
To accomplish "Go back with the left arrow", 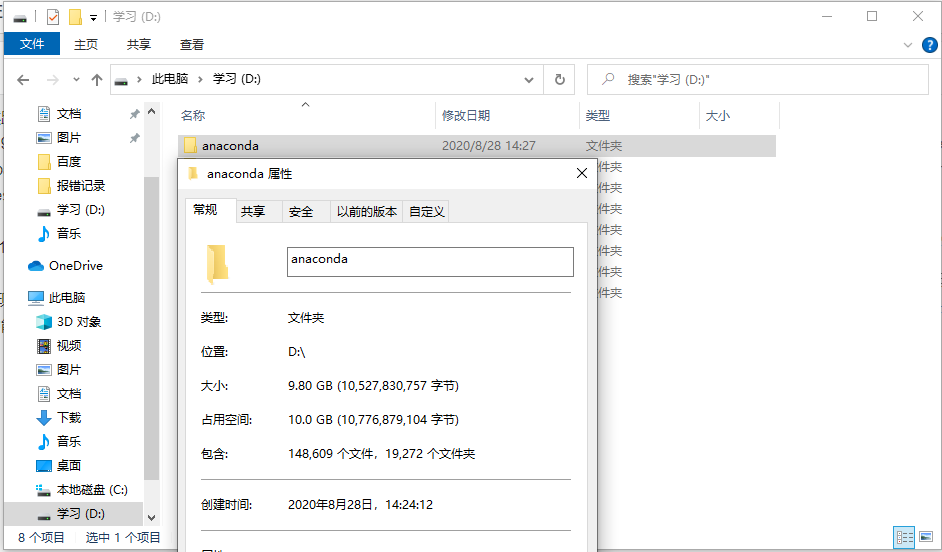I will click(x=23, y=80).
